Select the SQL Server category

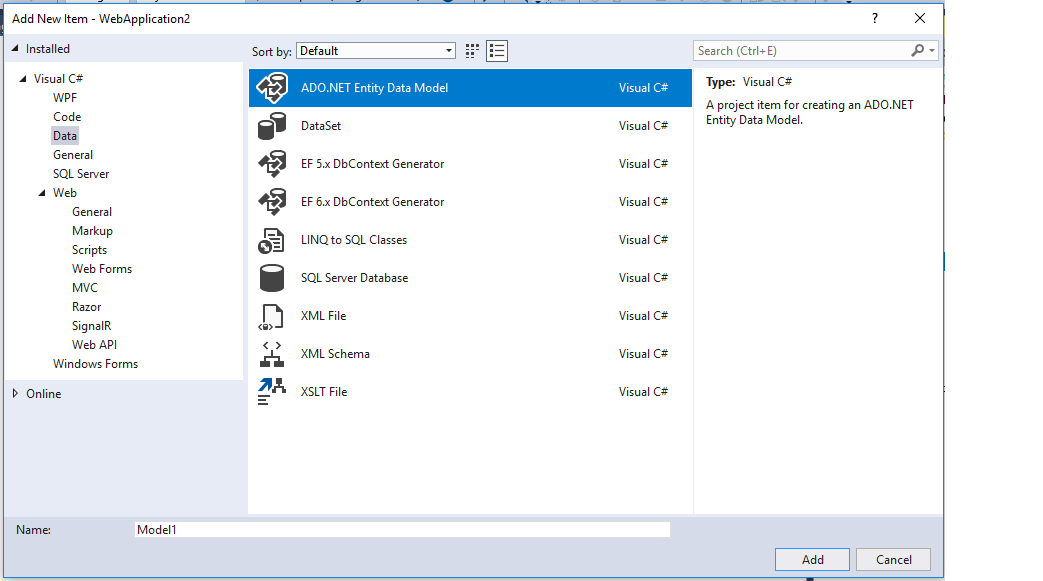[81, 174]
